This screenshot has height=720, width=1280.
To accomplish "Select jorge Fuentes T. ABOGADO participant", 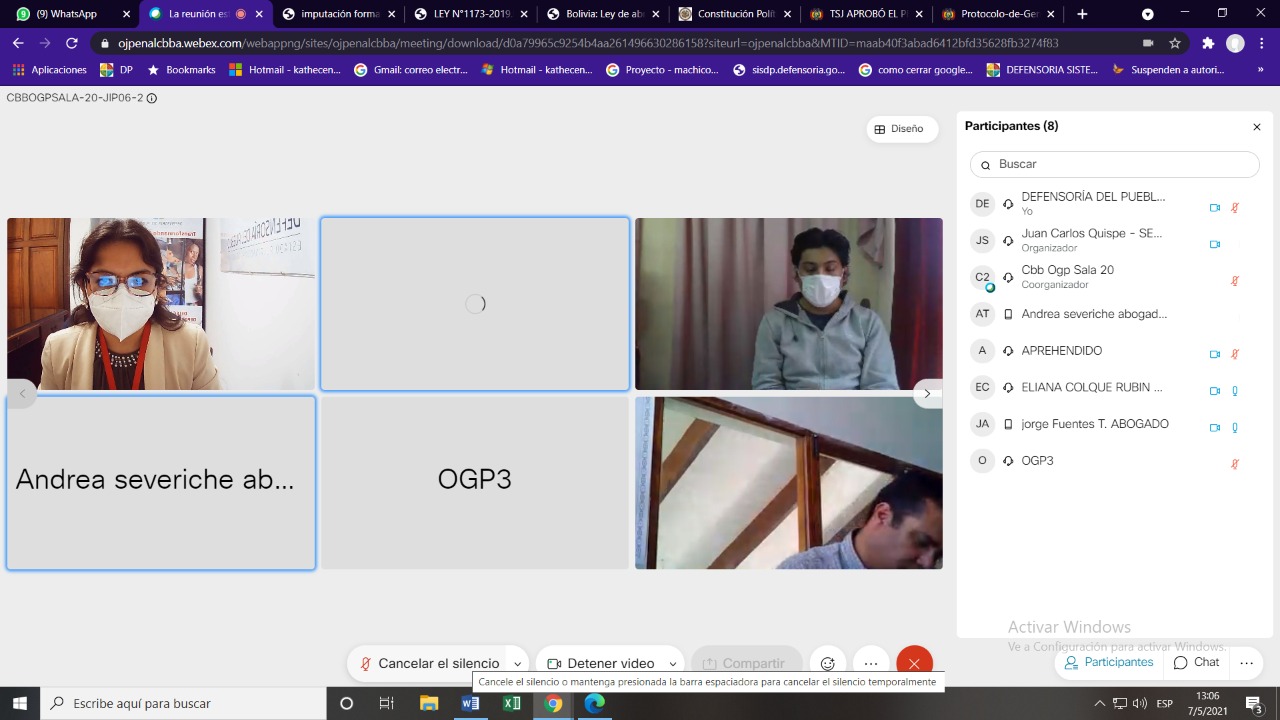I will (1114, 424).
